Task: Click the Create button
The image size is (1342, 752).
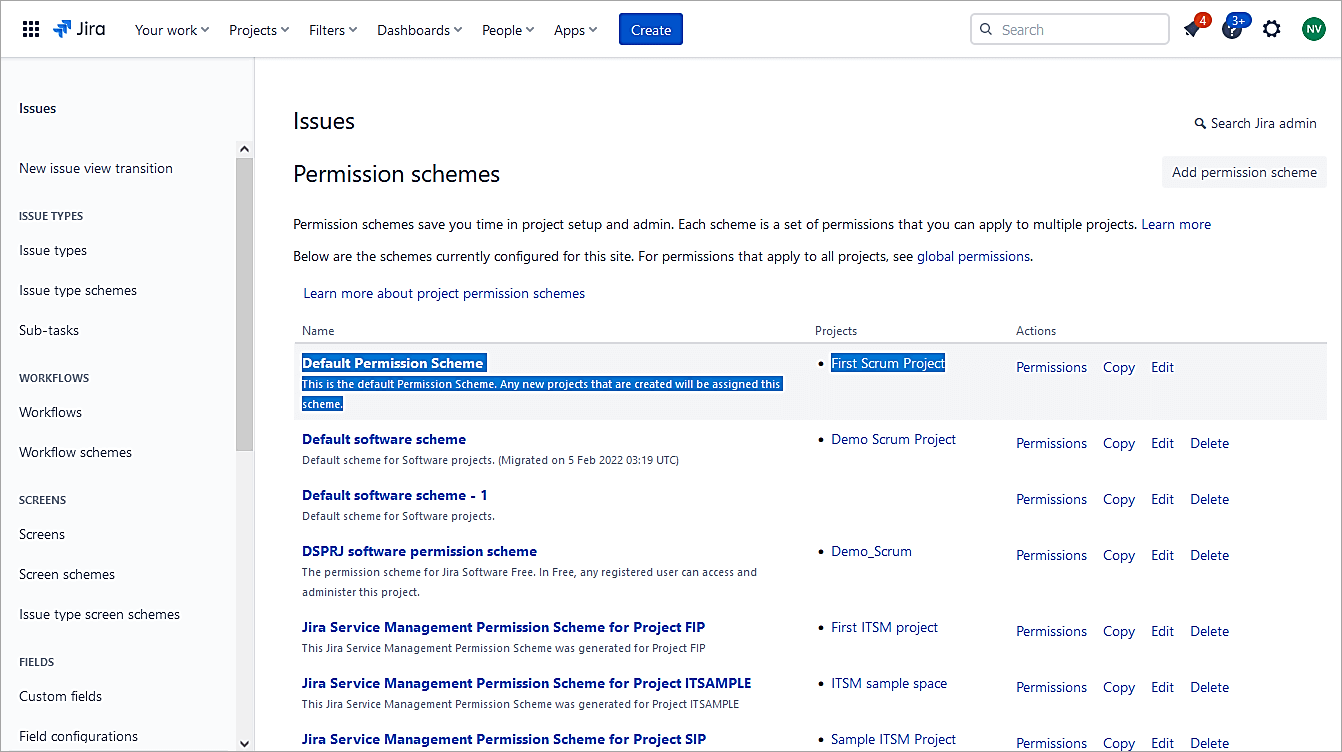Action: point(651,30)
